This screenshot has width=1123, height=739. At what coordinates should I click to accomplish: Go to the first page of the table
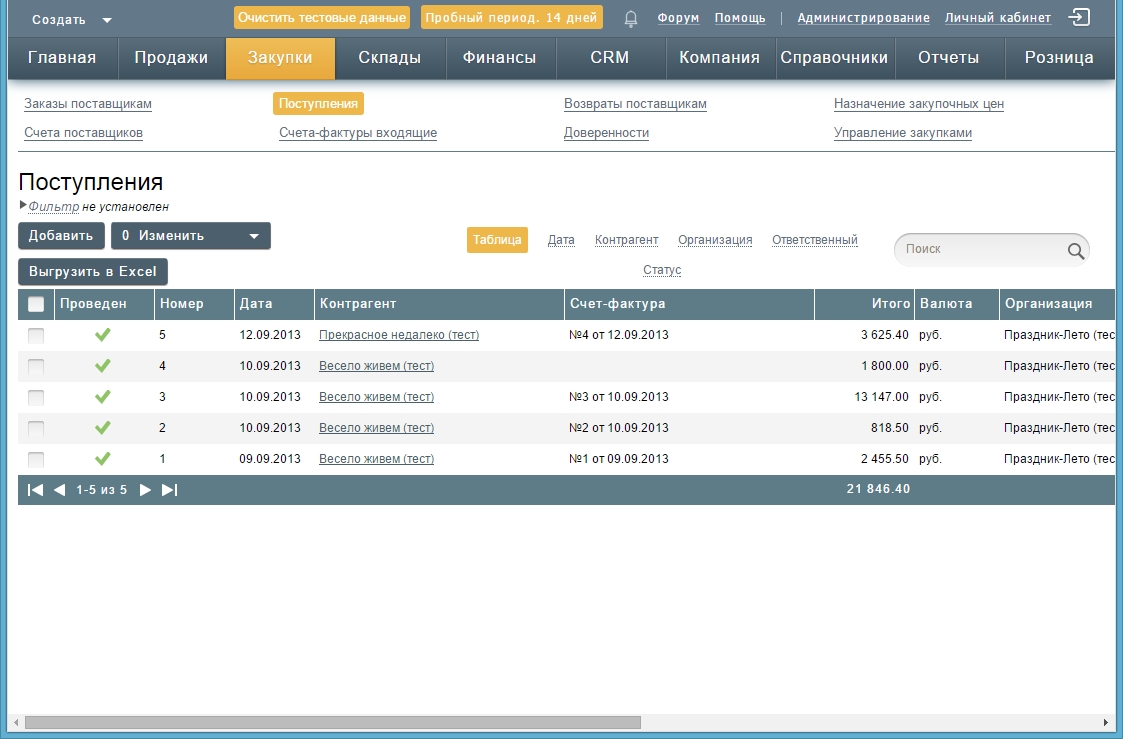[x=35, y=490]
